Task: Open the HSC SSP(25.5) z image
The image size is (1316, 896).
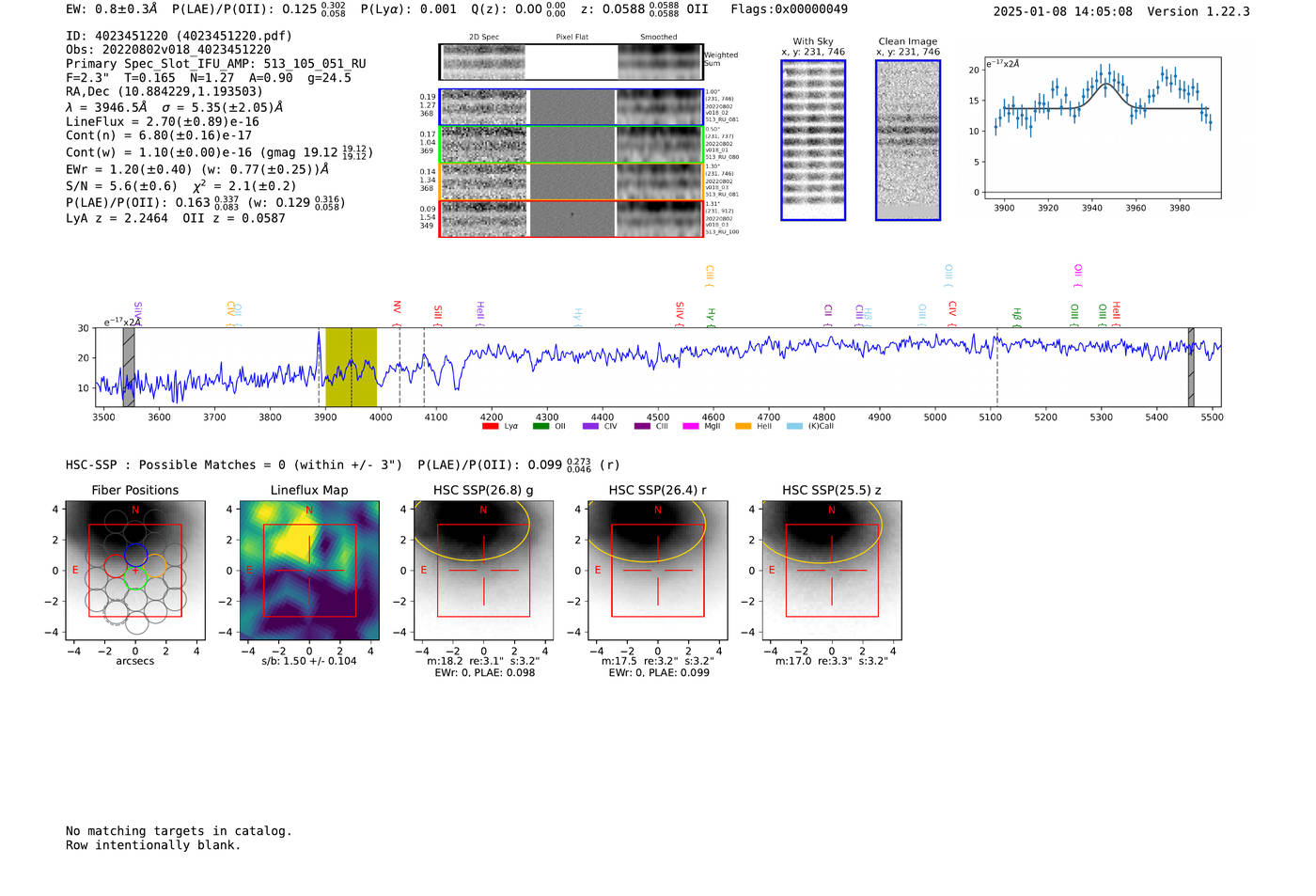Action: tap(832, 570)
